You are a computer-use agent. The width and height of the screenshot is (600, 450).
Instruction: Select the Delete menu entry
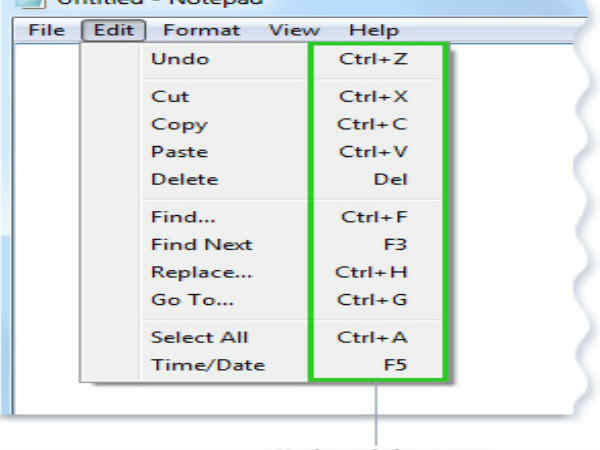click(x=184, y=180)
